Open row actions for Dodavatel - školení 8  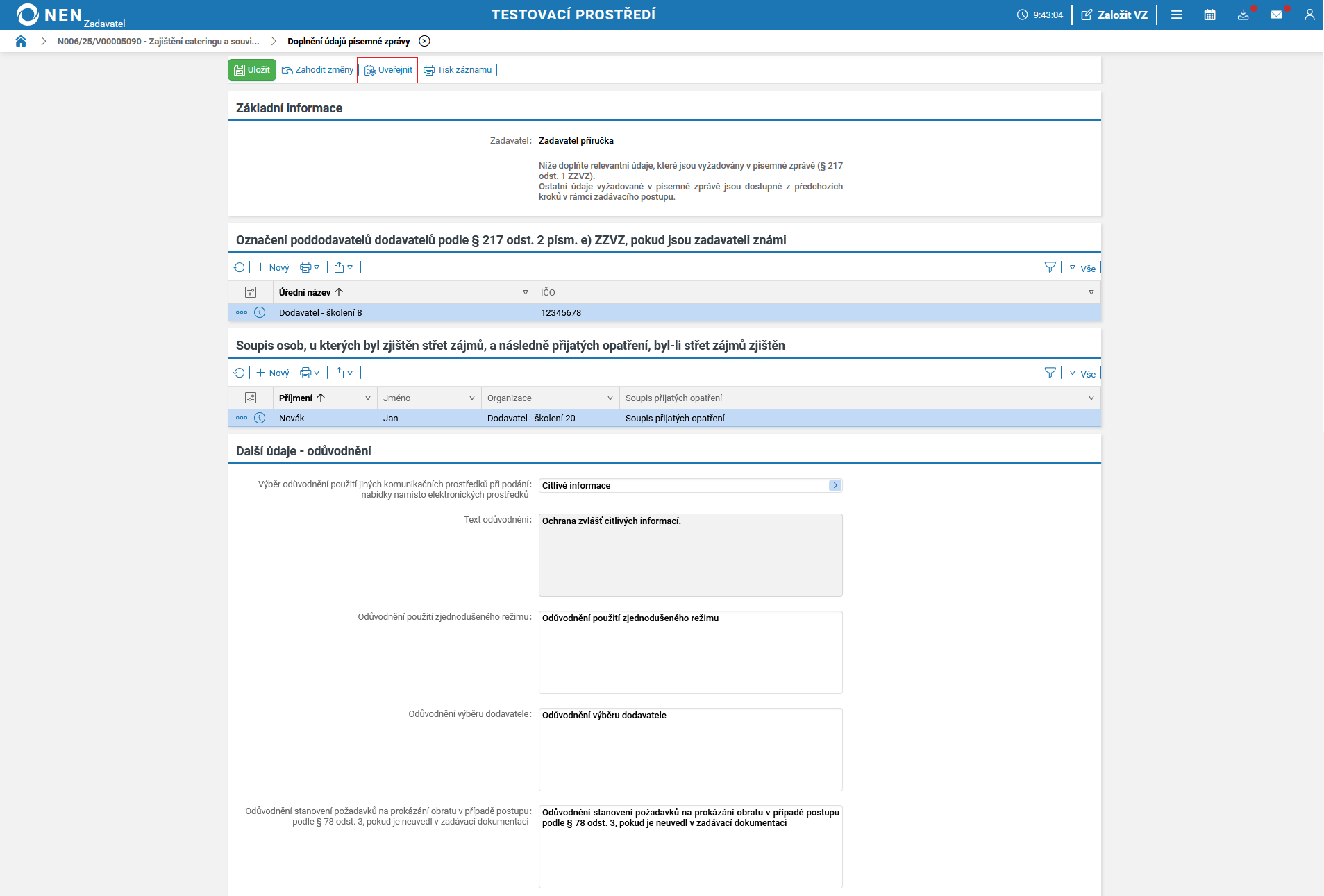point(242,312)
